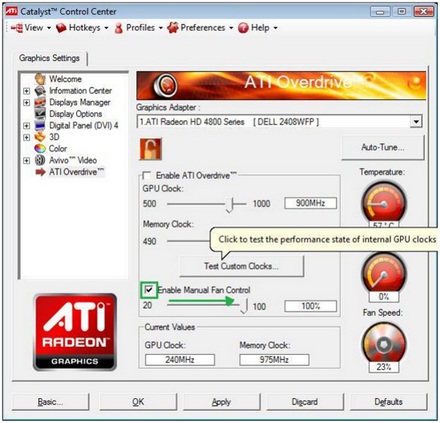Click the 'Current Values' group label
440x423 pixels.
coord(170,327)
